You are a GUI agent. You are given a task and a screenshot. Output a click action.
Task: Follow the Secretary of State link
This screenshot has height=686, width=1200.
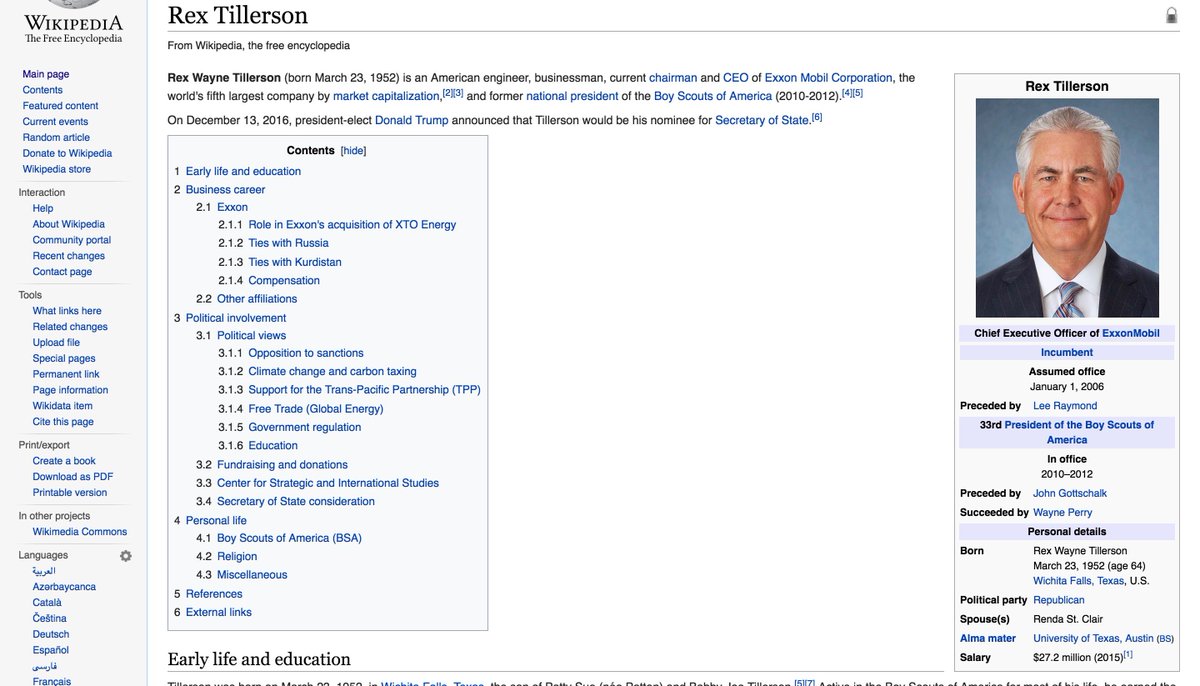[x=761, y=121]
